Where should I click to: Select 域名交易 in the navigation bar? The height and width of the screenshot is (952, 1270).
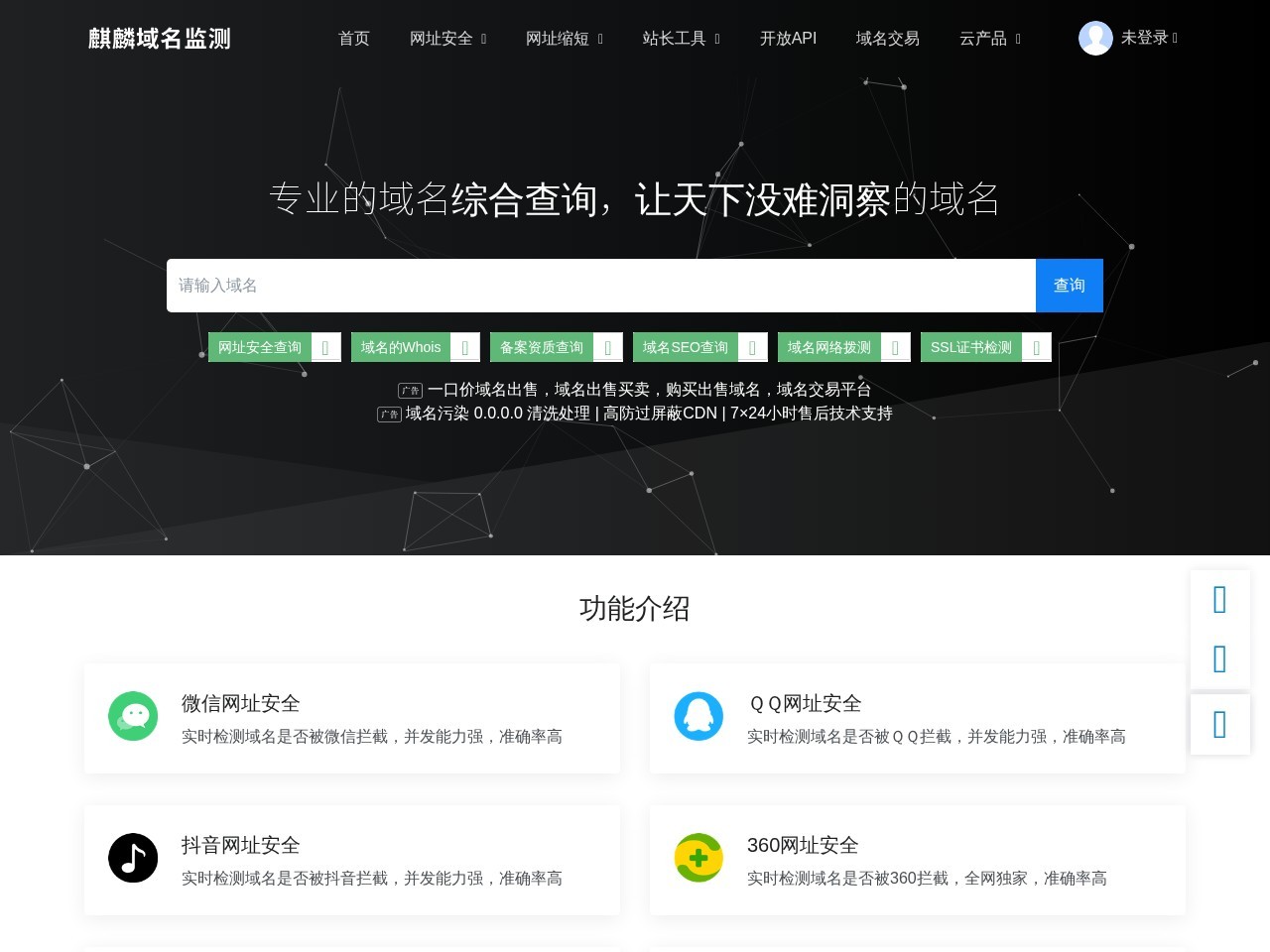click(x=887, y=39)
